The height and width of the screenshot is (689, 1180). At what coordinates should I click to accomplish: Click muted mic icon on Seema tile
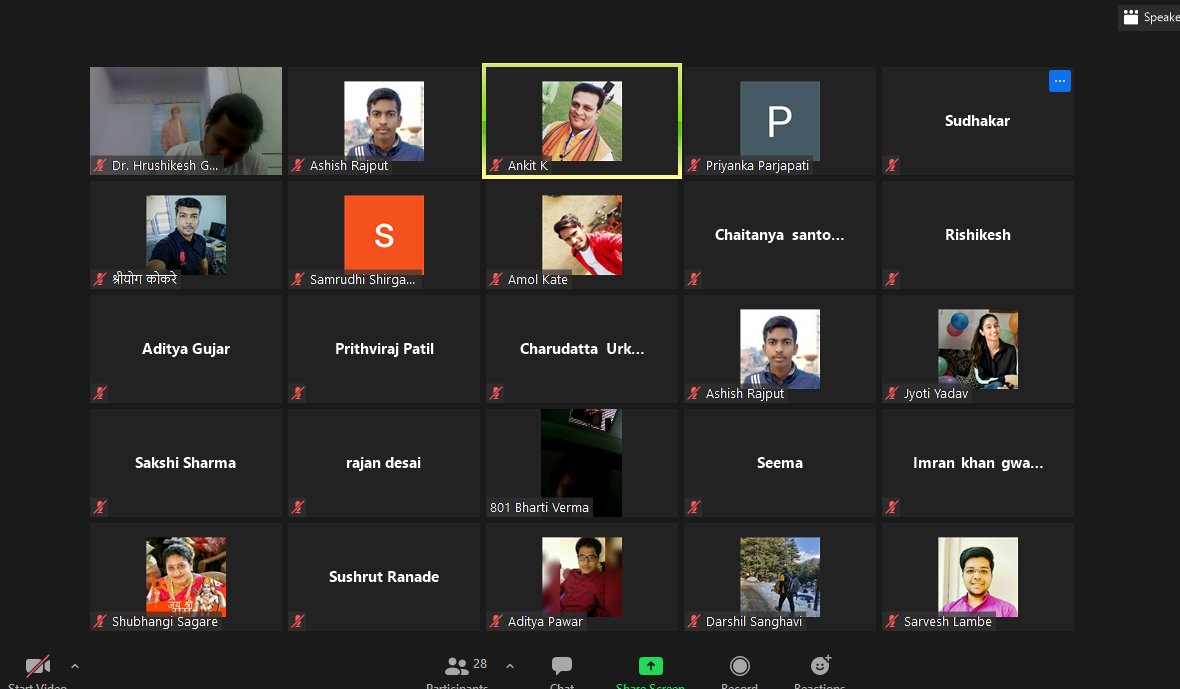tap(694, 507)
